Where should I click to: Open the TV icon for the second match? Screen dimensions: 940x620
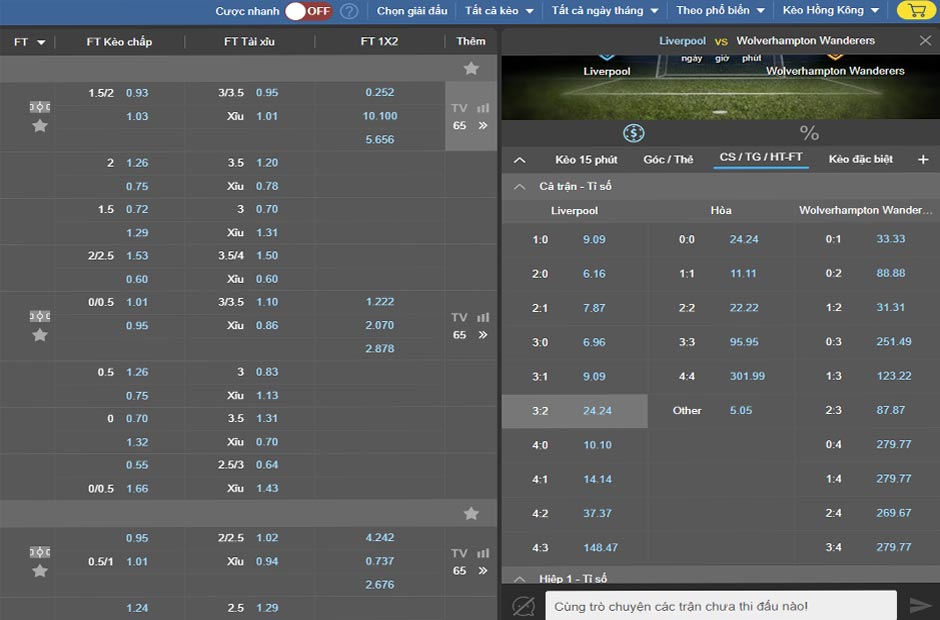tap(459, 317)
